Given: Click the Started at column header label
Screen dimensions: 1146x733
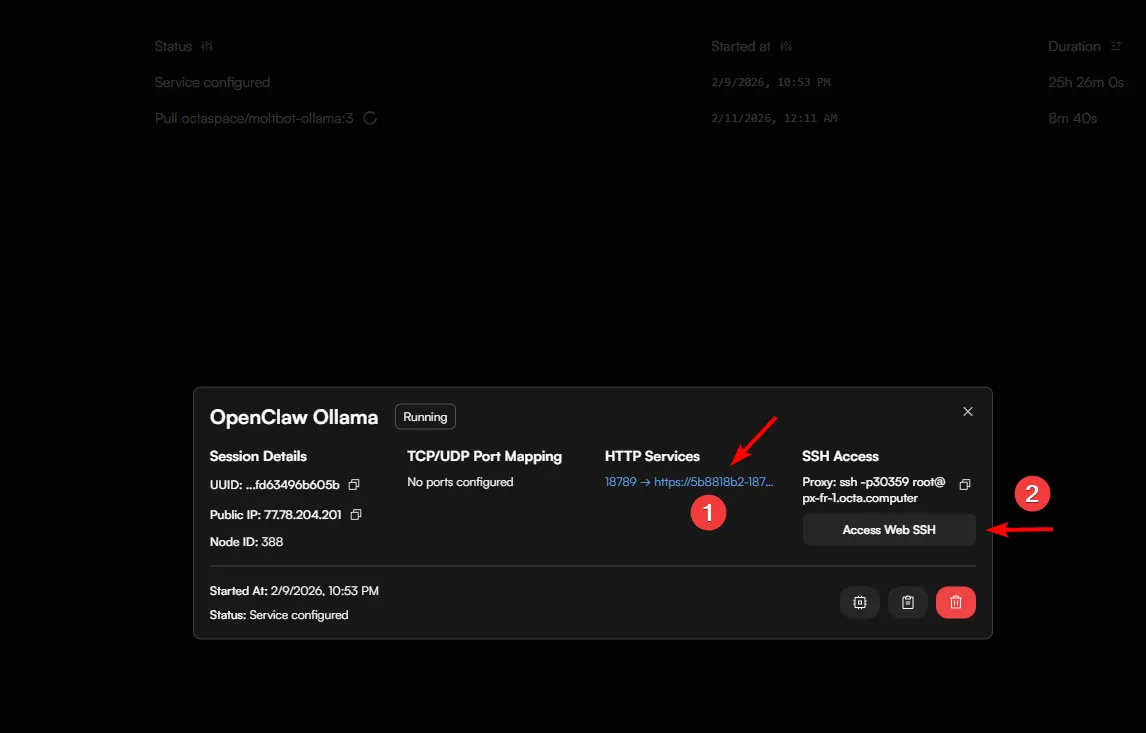Looking at the screenshot, I should 740,46.
